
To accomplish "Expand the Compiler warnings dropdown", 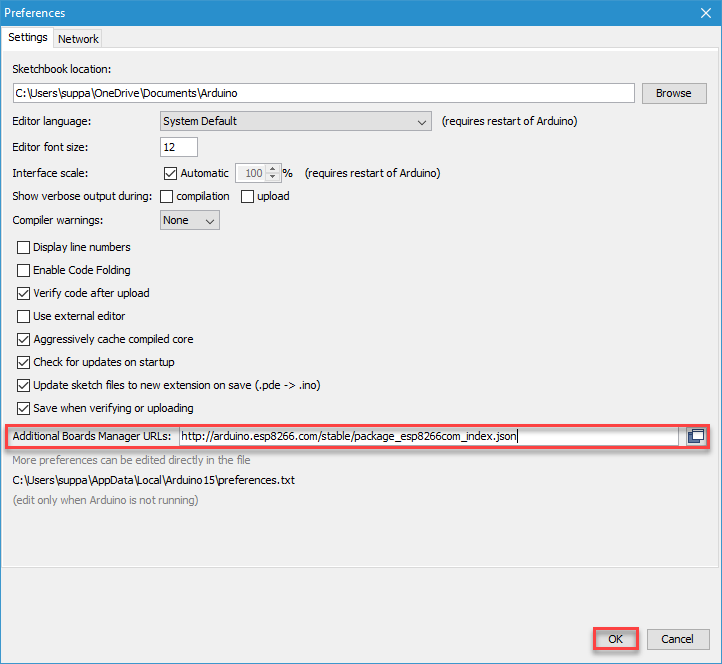I will click(x=190, y=220).
